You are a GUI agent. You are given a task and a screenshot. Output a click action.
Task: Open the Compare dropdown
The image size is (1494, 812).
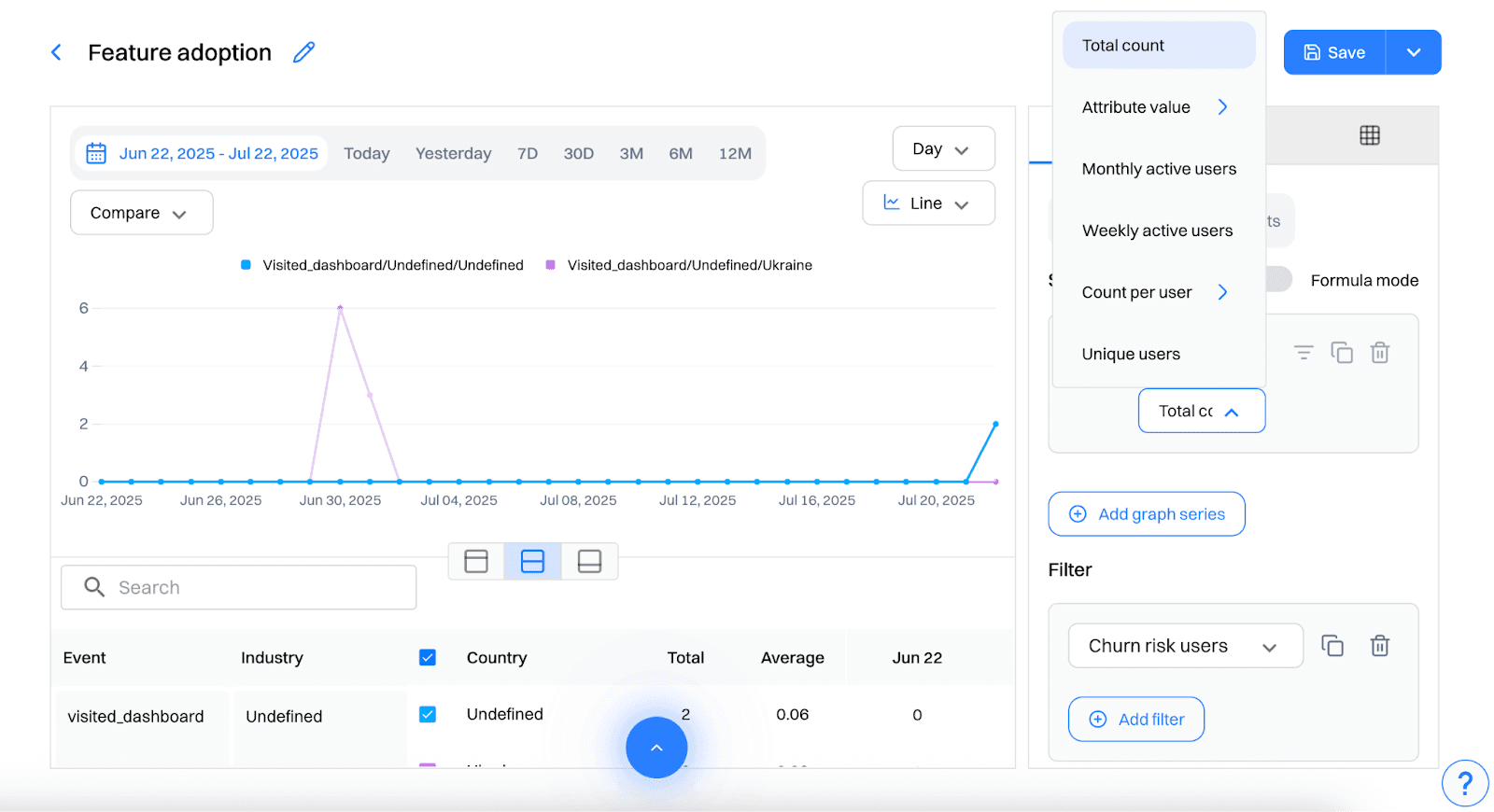[x=141, y=213]
